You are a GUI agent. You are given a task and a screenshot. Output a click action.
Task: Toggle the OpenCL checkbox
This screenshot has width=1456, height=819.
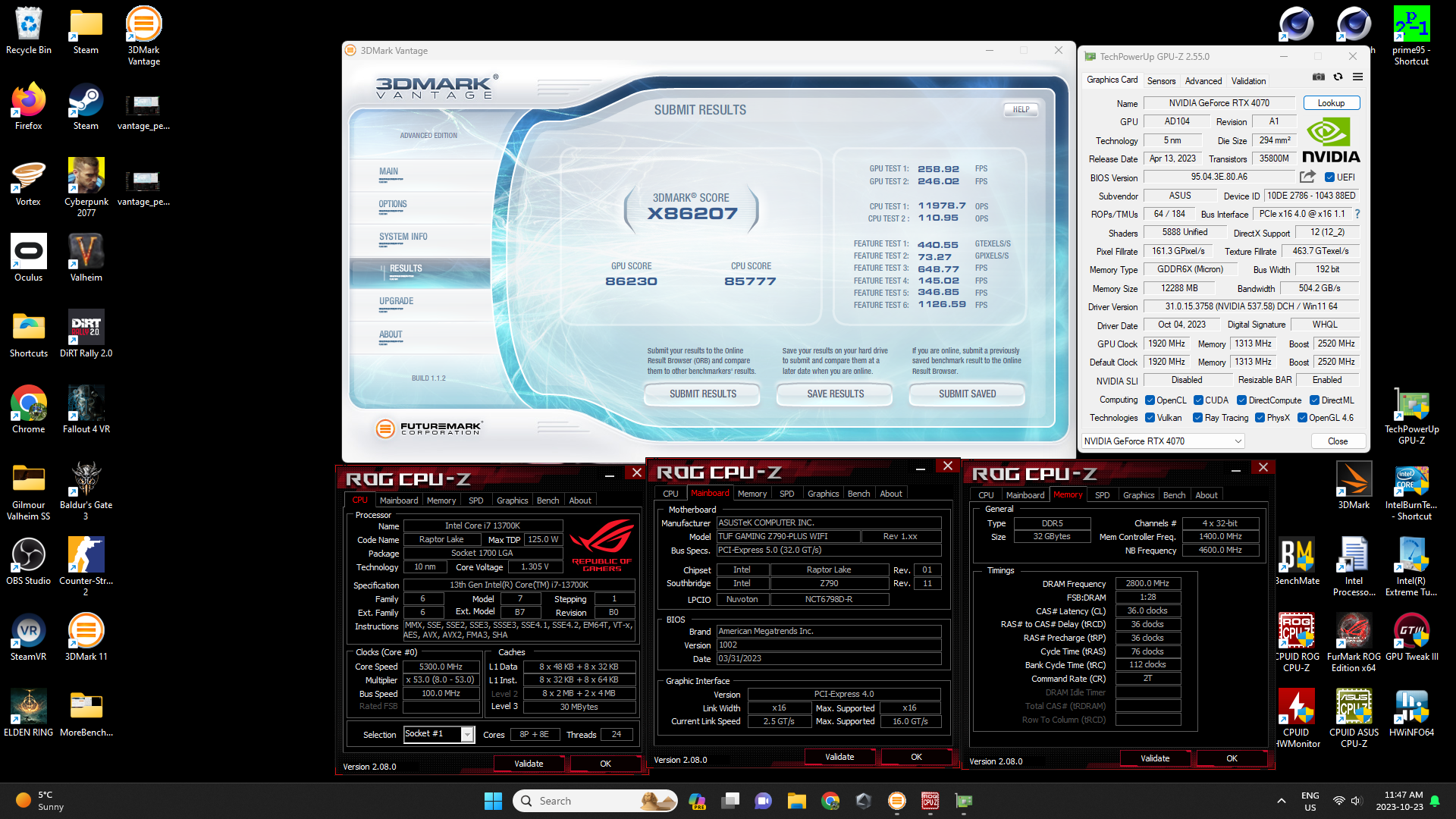tap(1150, 400)
